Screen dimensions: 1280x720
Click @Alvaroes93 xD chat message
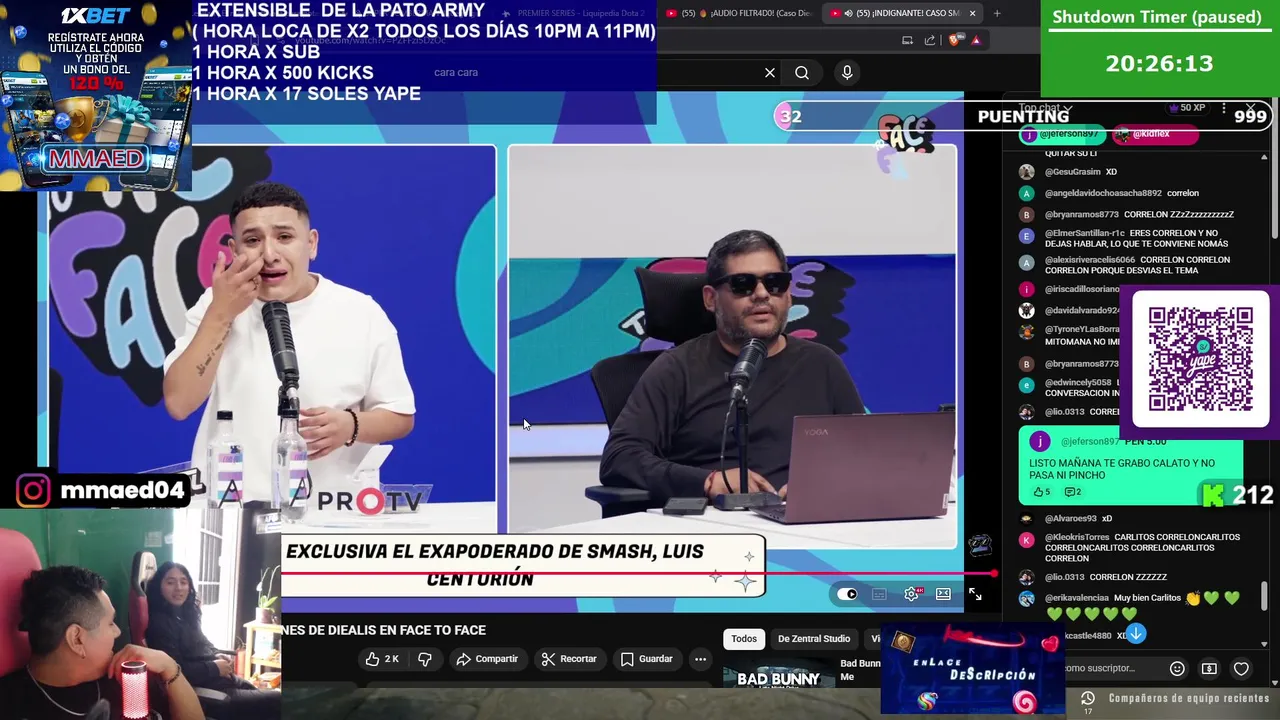click(x=1066, y=519)
